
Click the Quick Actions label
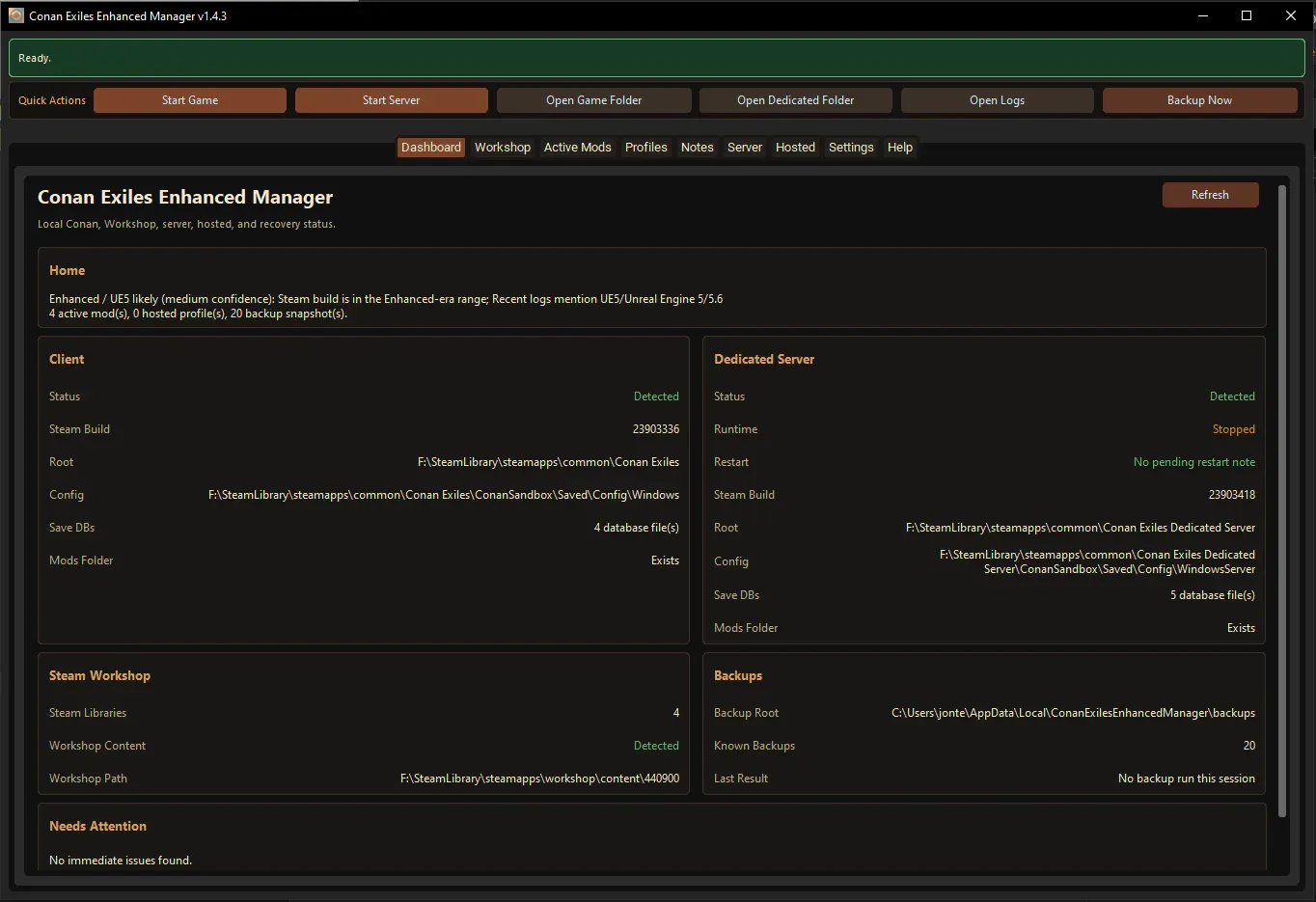pyautogui.click(x=52, y=100)
